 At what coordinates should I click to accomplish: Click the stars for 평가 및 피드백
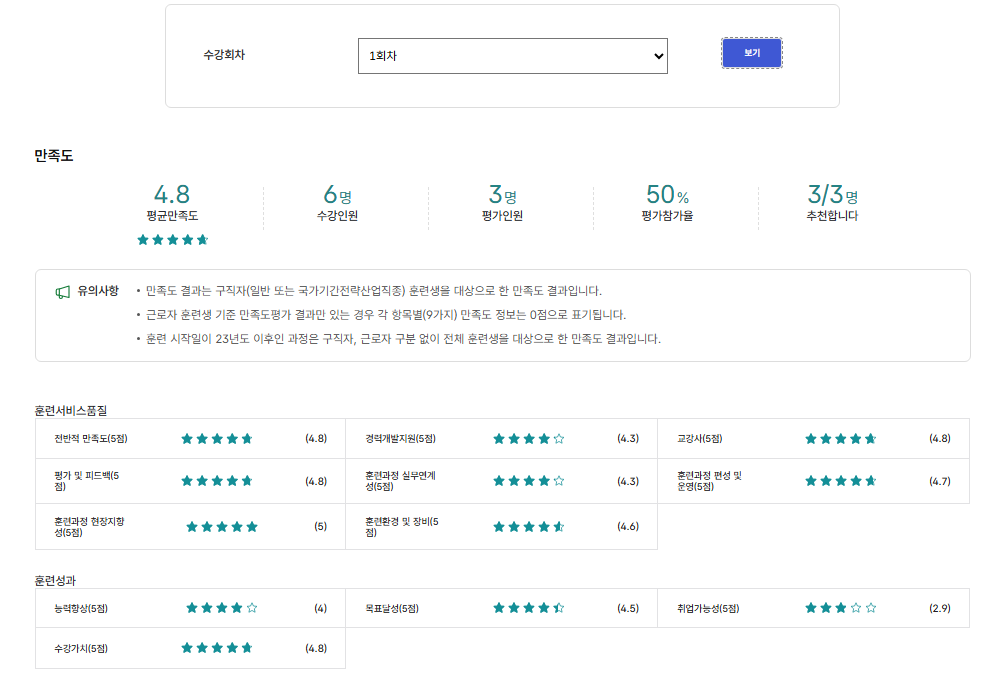tap(217, 481)
